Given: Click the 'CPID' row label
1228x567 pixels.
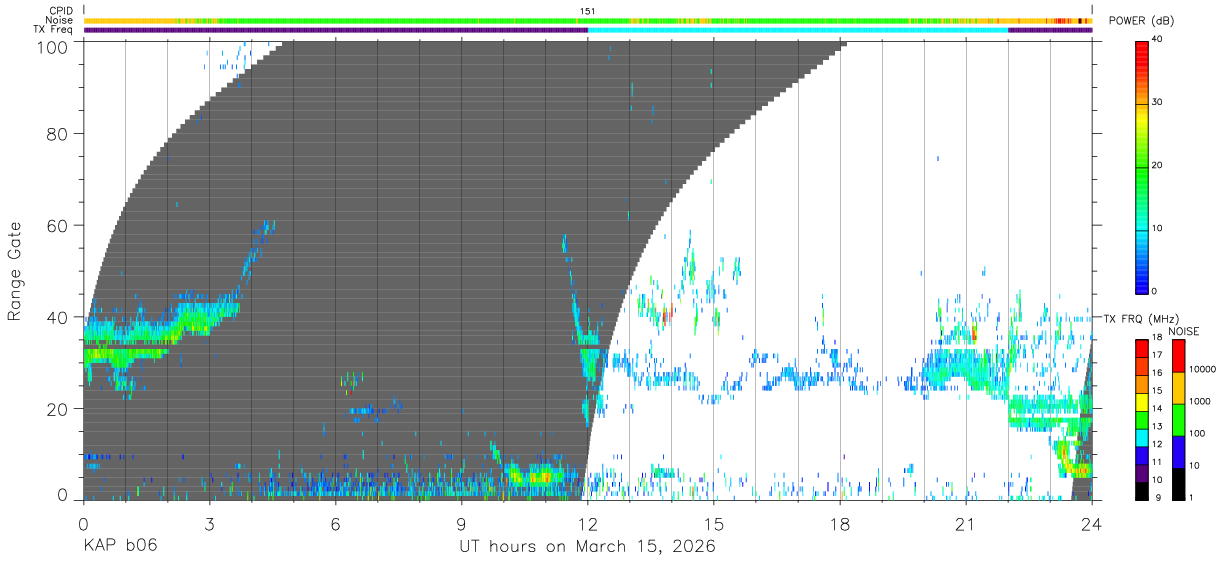Looking at the screenshot, I should pyautogui.click(x=62, y=11).
